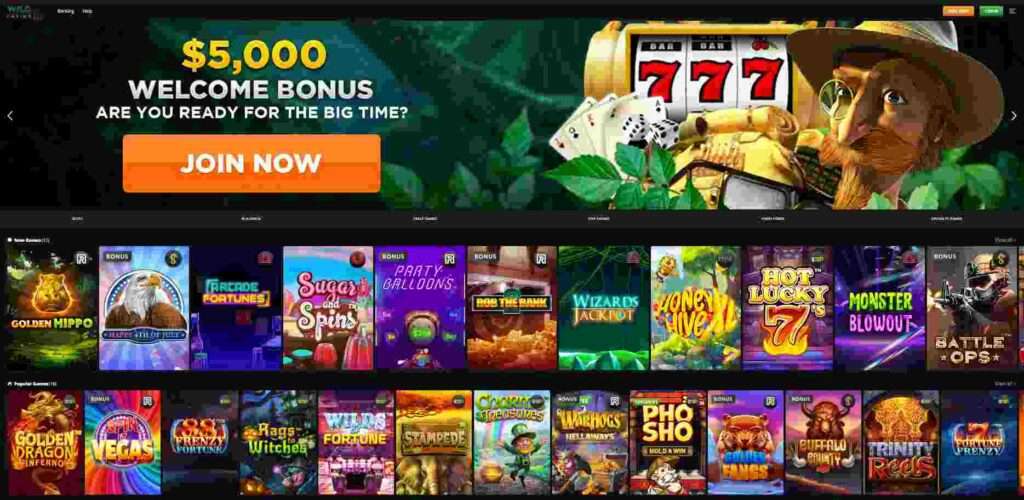1024x500 pixels.
Task: Select the Blackjack category tab
Action: point(251,219)
